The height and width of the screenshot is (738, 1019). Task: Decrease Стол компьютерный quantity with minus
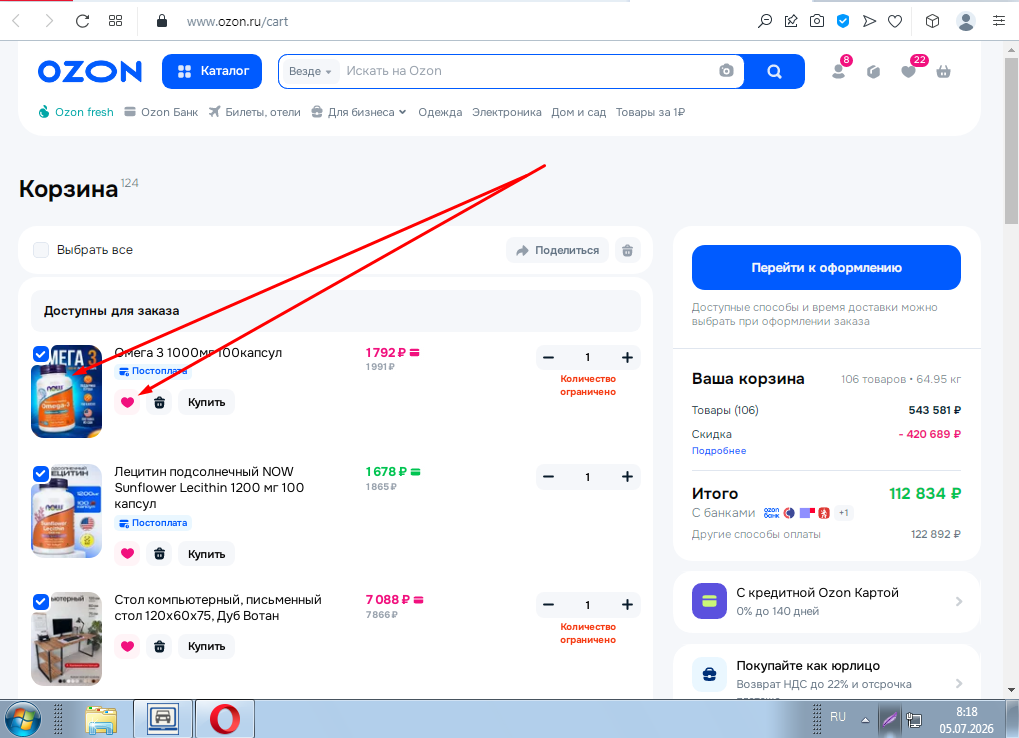(x=548, y=605)
